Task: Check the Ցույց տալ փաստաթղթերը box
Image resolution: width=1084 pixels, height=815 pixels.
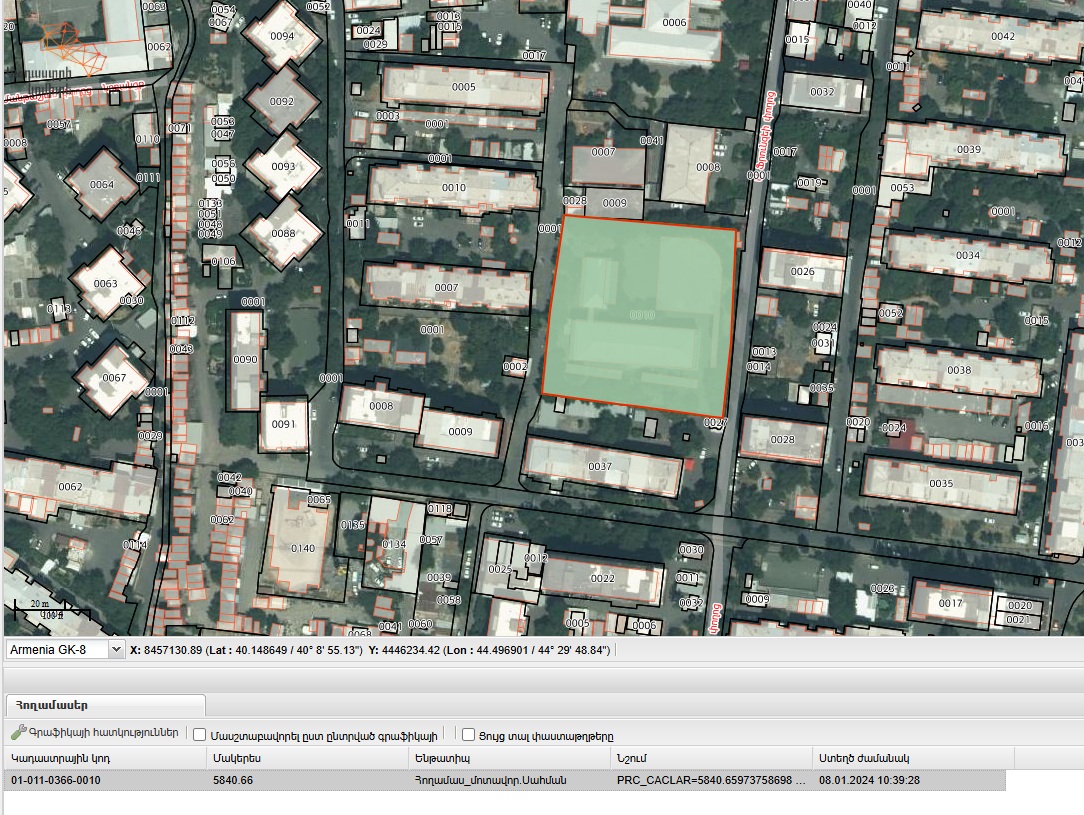Action: click(468, 735)
